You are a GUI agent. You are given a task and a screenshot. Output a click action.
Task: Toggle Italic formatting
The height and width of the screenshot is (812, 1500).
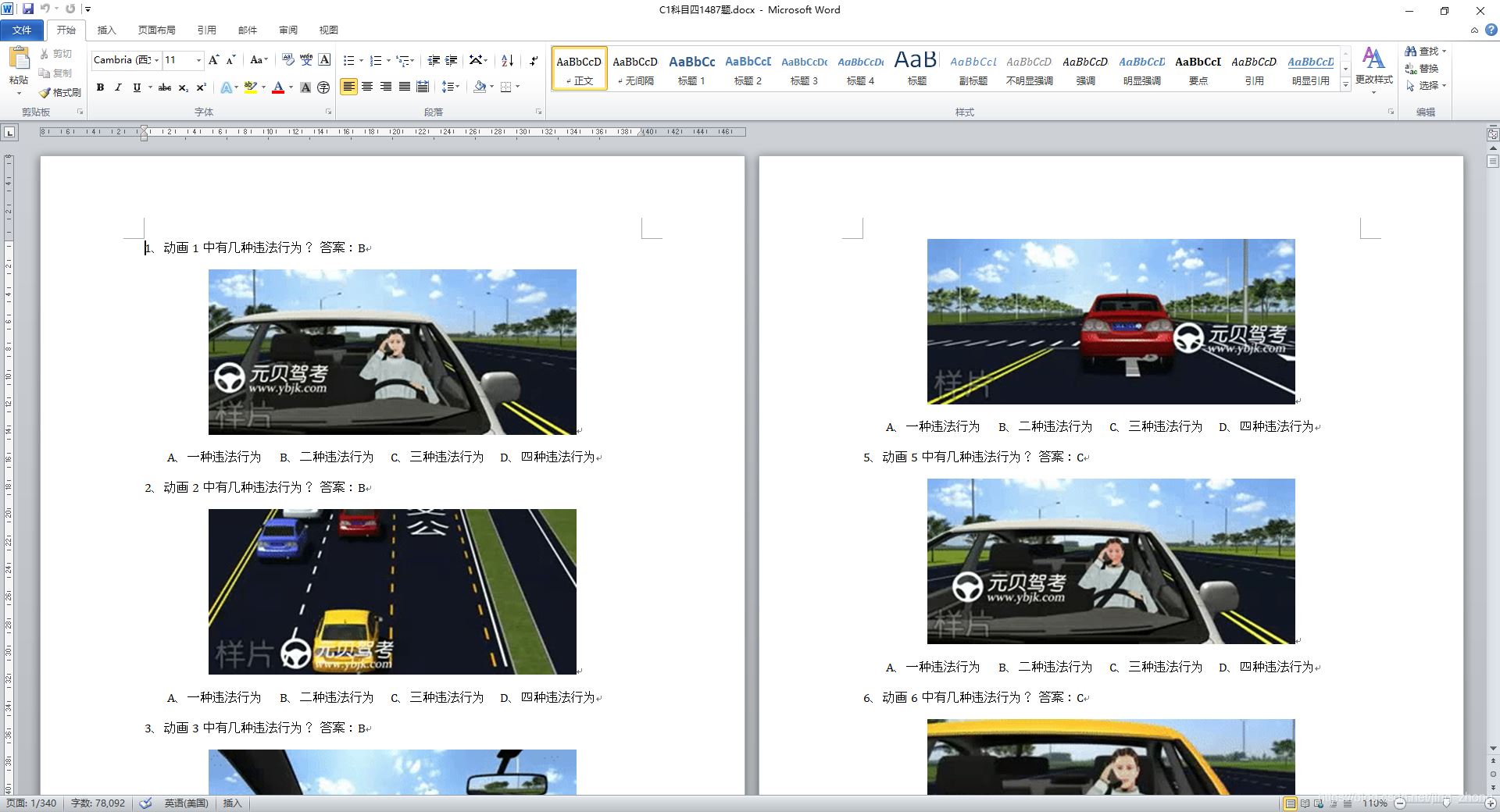[x=118, y=87]
